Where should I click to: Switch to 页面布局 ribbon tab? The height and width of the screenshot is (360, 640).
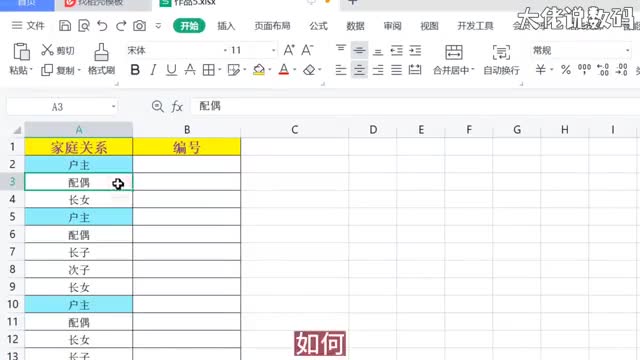click(272, 26)
